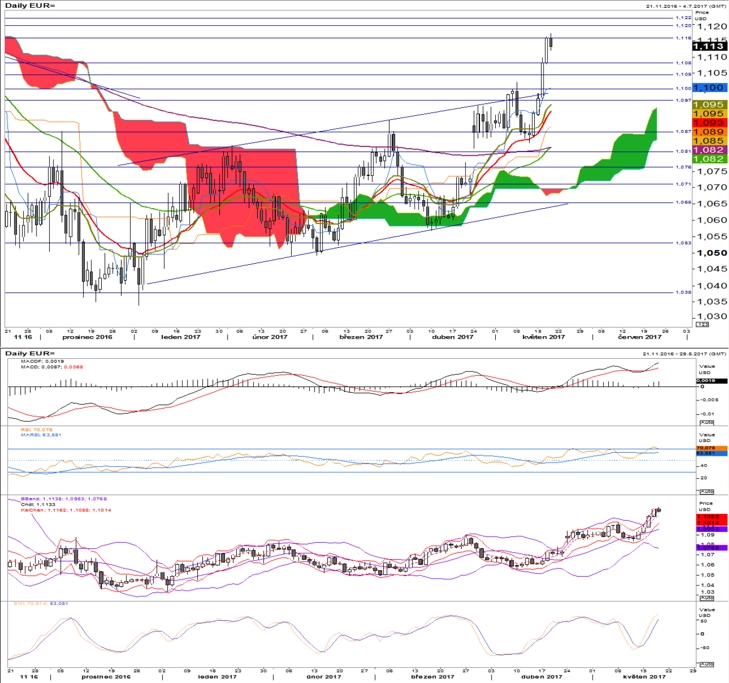
Task: Click the KelChan indicator legend label
Action: tap(66, 510)
